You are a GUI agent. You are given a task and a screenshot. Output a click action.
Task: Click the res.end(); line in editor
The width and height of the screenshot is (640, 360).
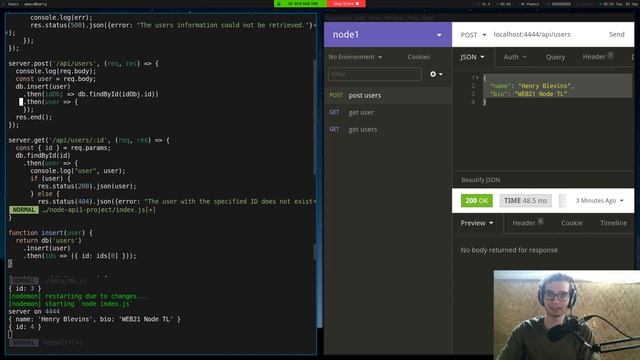[34, 117]
